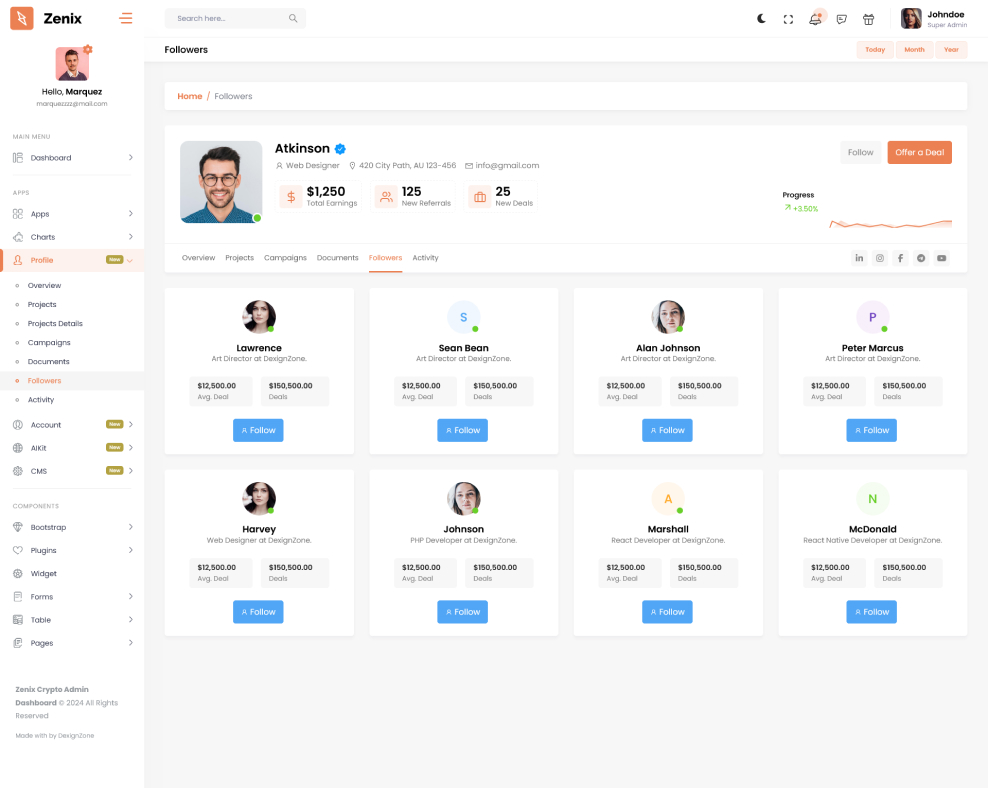Click the gift box icon in header

[868, 19]
